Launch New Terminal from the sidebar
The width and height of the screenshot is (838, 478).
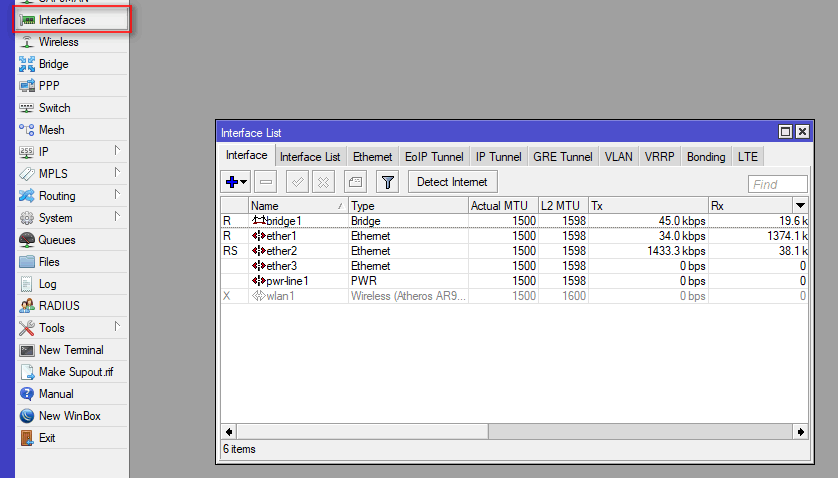coord(70,350)
